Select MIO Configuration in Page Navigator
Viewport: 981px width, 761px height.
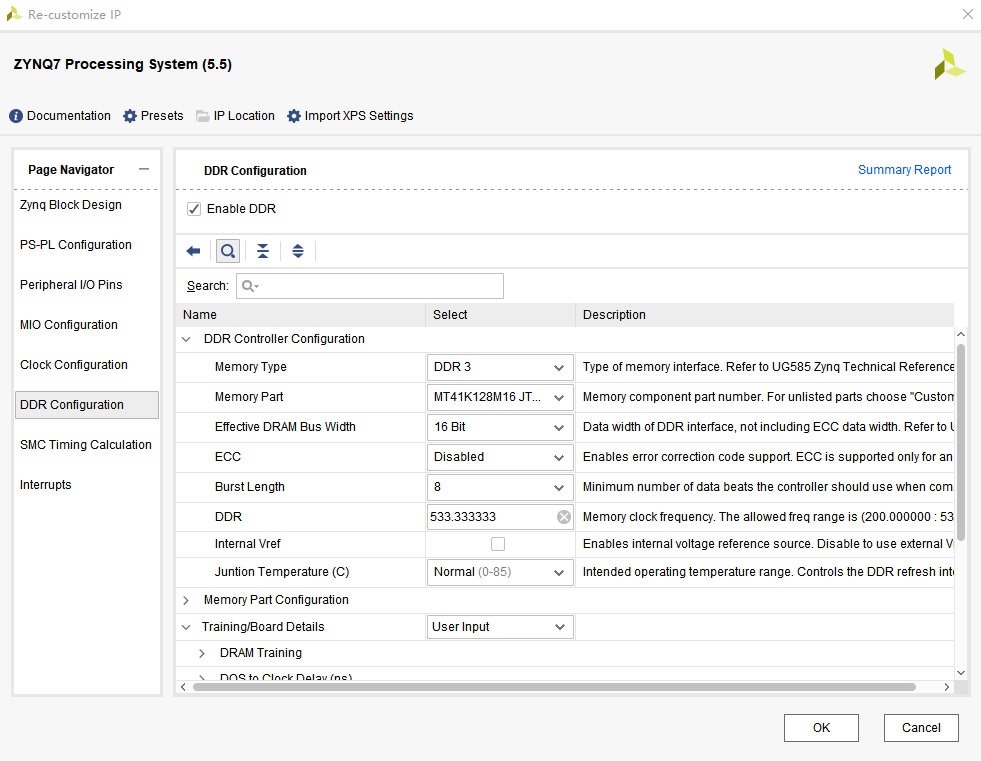[69, 325]
